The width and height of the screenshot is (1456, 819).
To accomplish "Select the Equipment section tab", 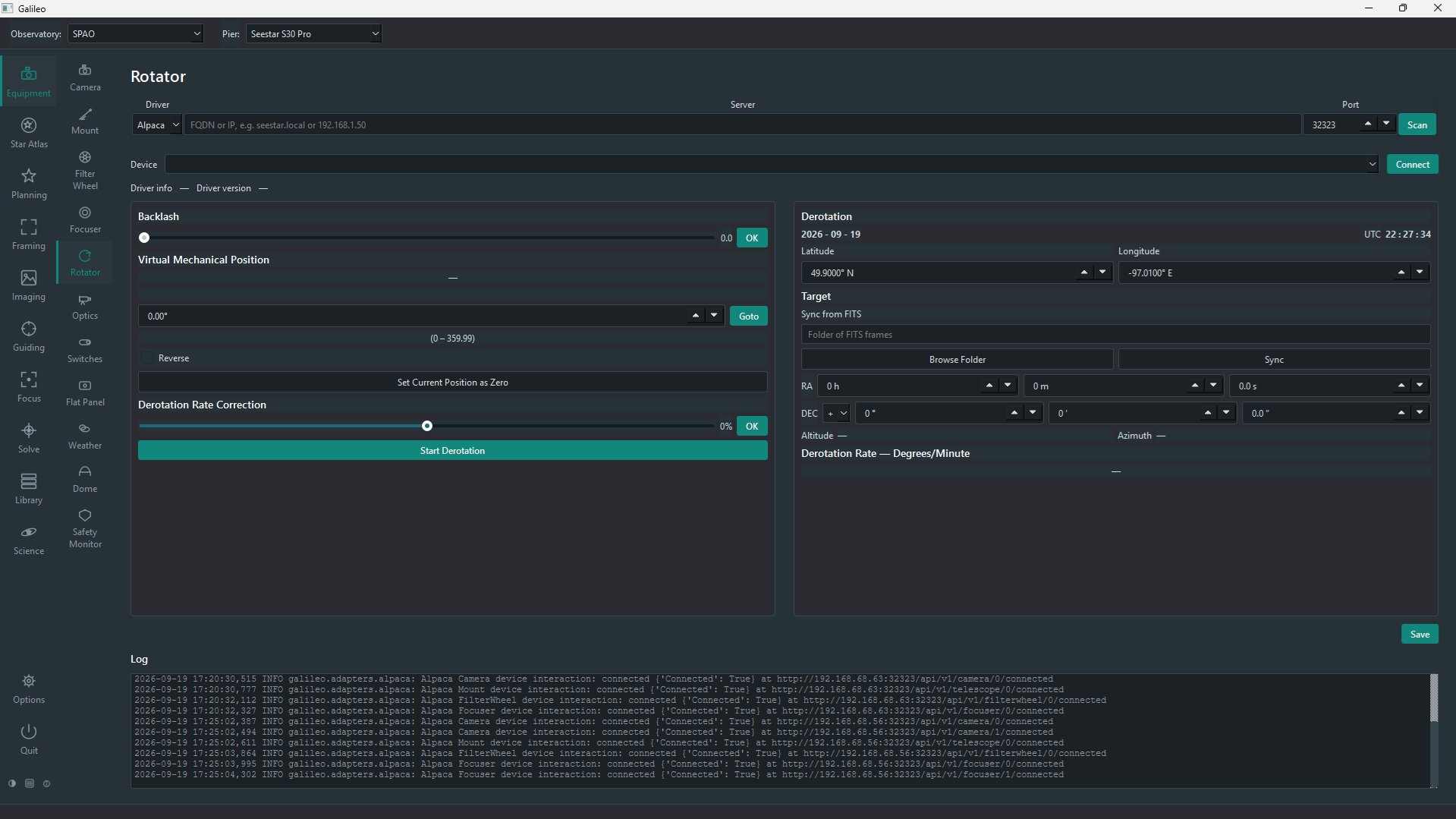I will point(29,81).
